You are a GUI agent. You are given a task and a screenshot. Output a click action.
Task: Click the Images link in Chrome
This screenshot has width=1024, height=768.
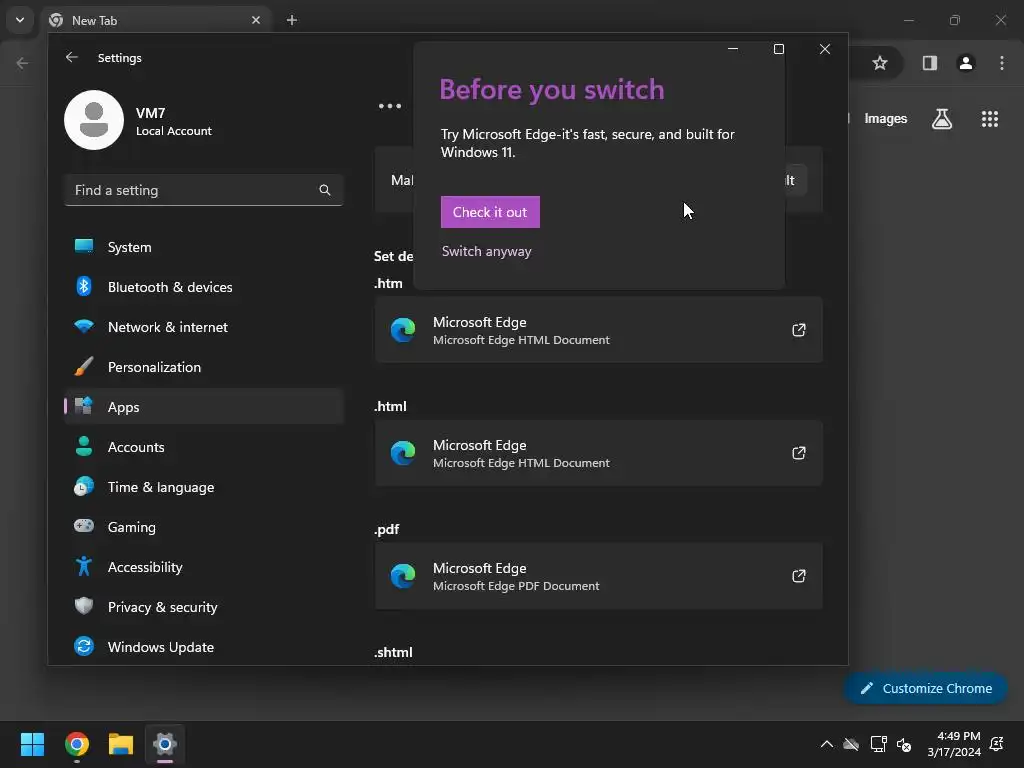pyautogui.click(x=886, y=119)
